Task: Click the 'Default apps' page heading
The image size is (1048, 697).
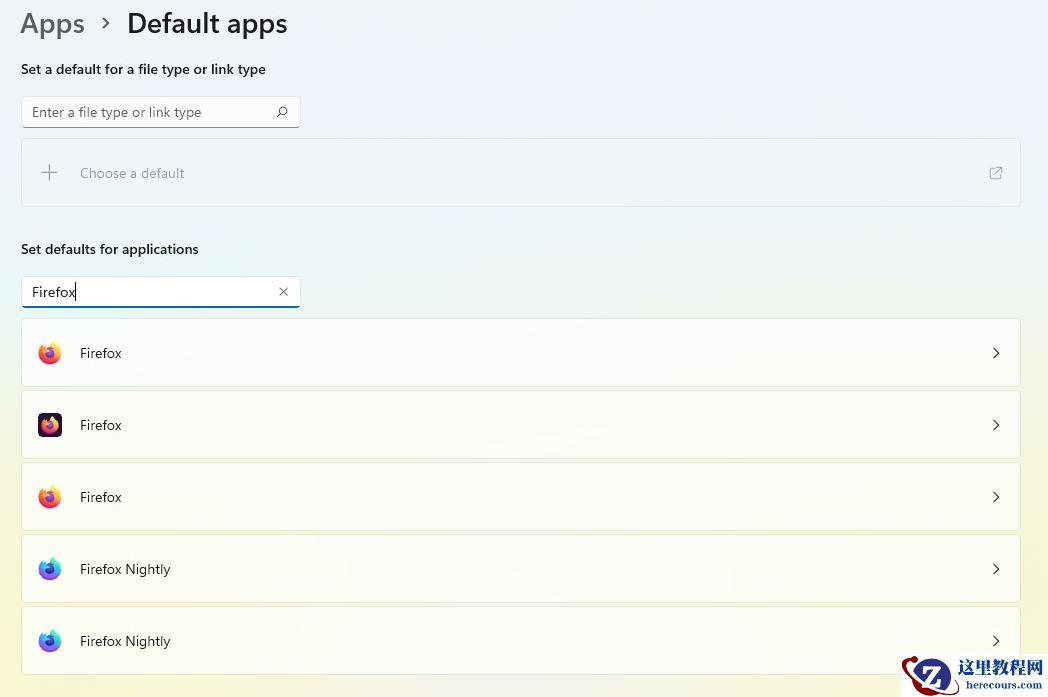Action: point(207,24)
